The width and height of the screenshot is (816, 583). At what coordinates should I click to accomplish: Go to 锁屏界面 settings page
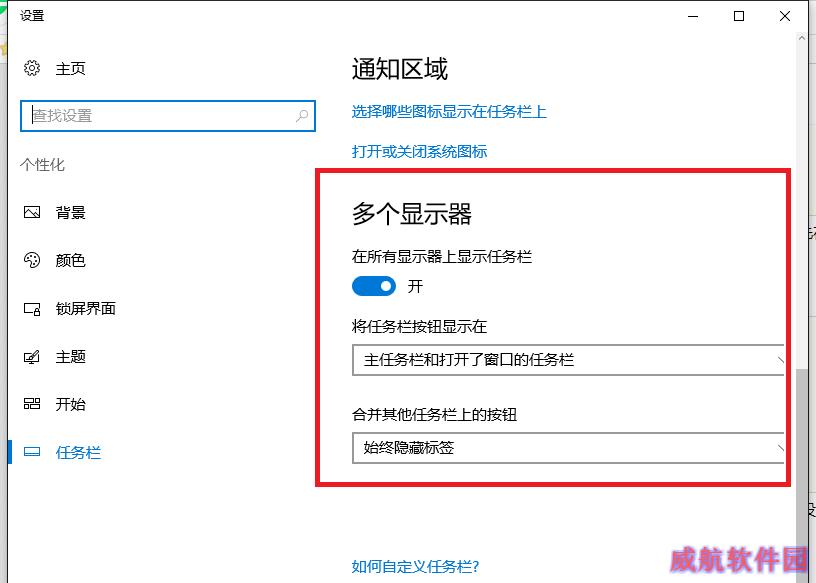[85, 309]
